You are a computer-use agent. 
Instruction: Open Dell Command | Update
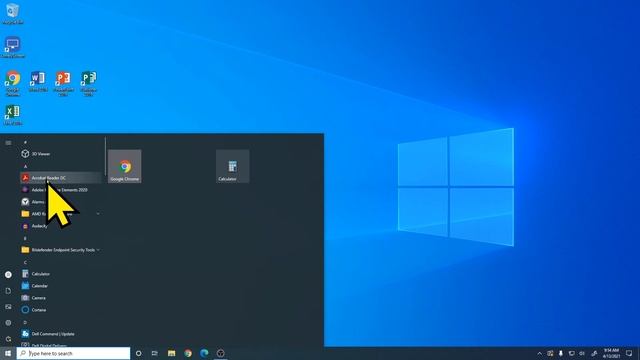coord(61,334)
